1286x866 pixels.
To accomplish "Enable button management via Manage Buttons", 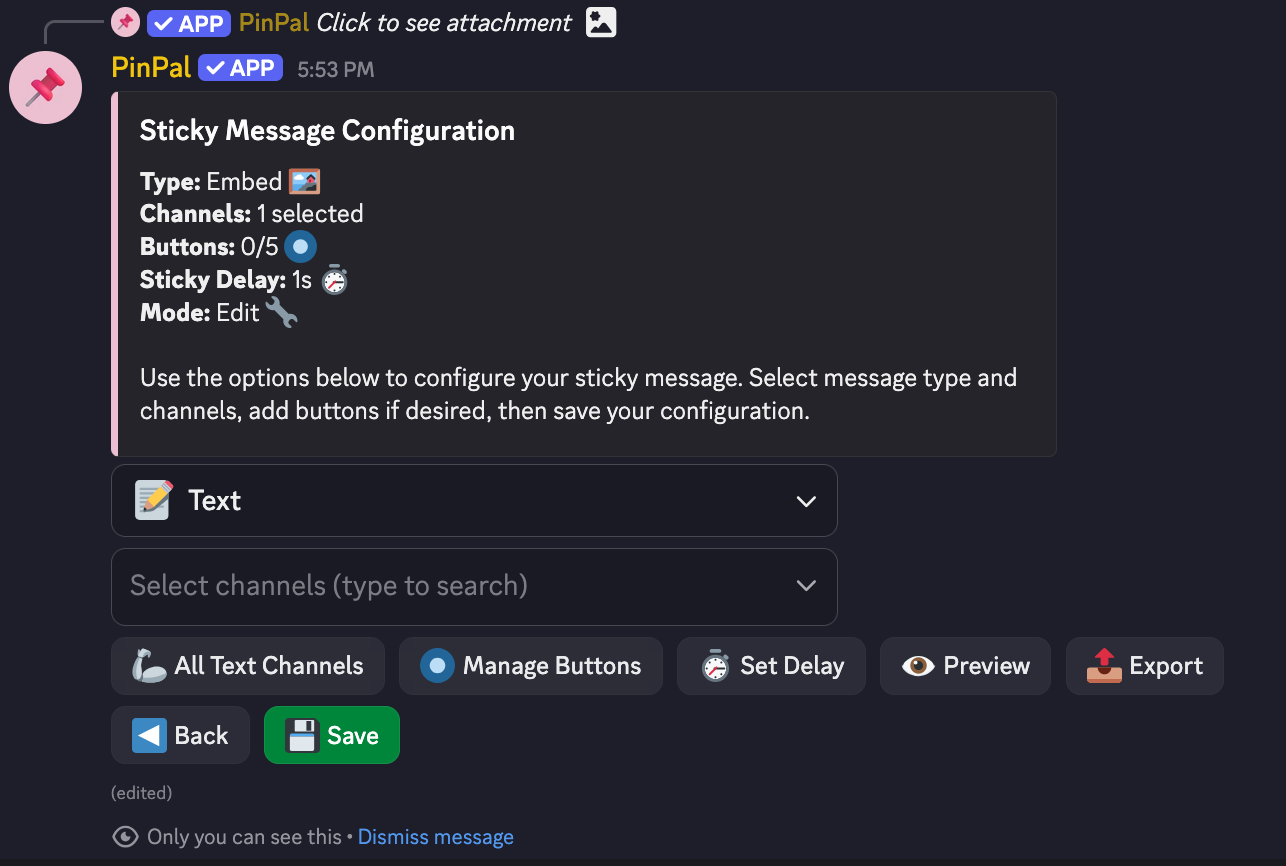I will (530, 665).
